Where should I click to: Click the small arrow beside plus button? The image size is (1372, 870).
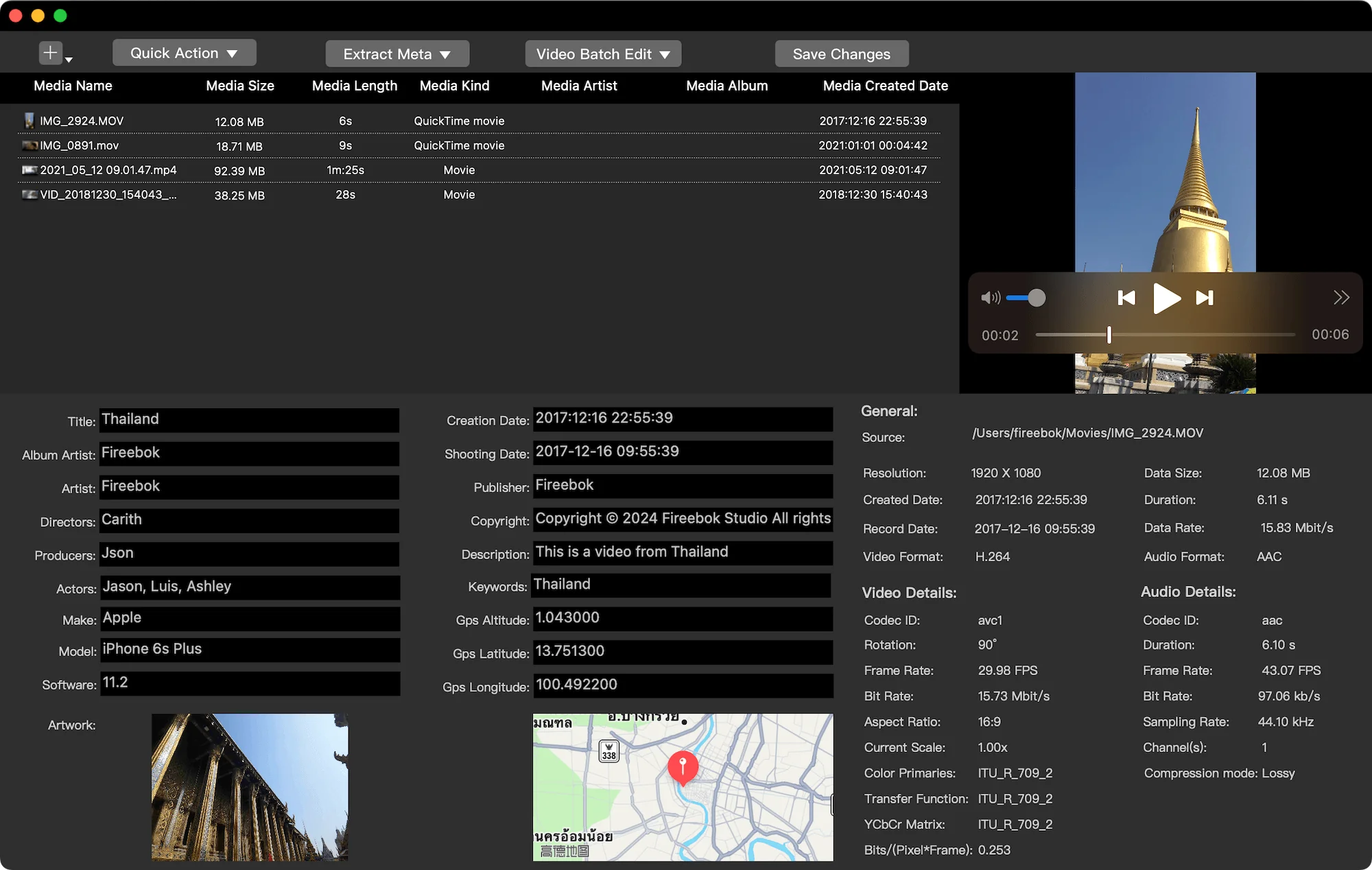(x=69, y=60)
